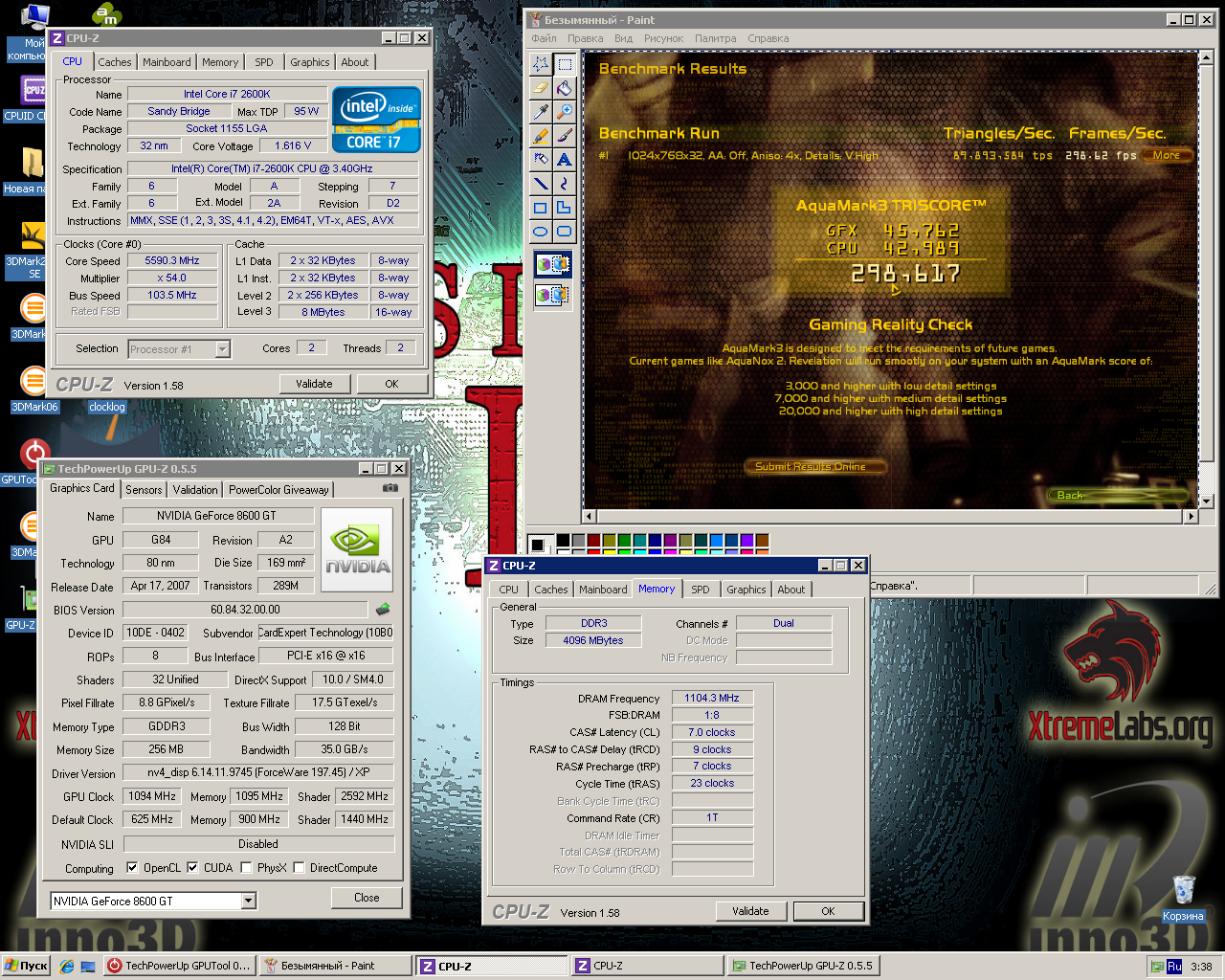
Task: Select the Free-Form Select star tool in Paint
Action: [x=541, y=64]
